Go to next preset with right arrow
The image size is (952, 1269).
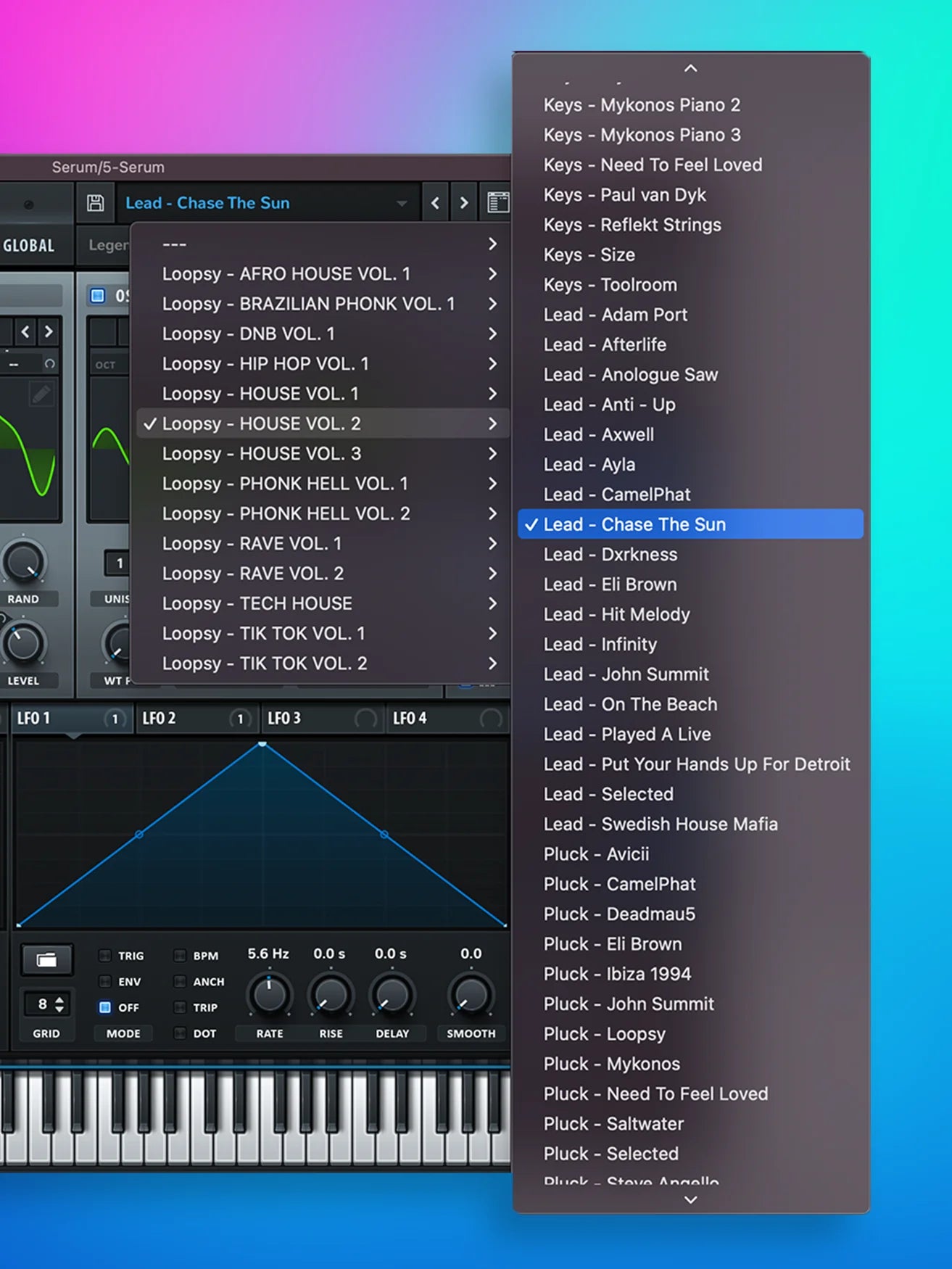(464, 203)
